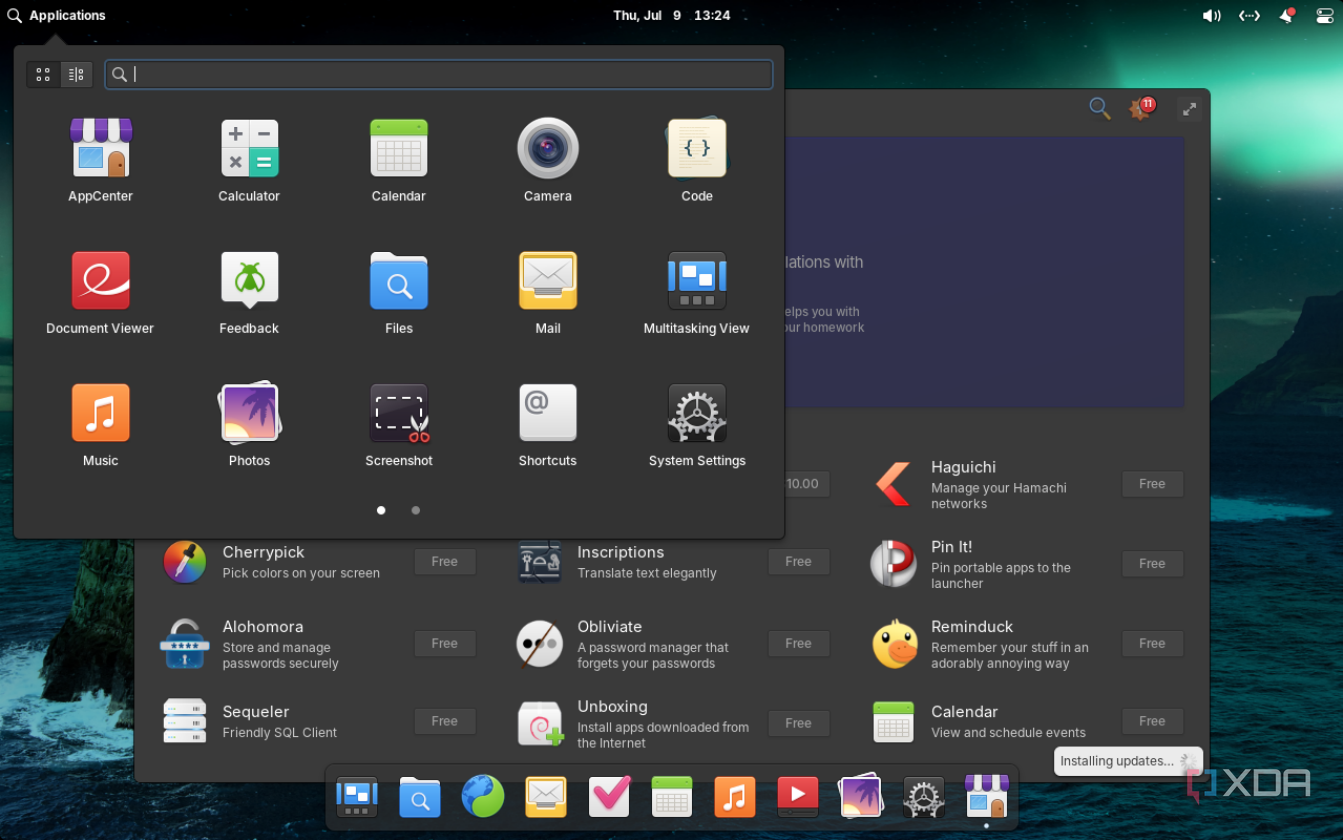The height and width of the screenshot is (840, 1343).
Task: Click Free button for Obliviate
Action: coord(798,644)
